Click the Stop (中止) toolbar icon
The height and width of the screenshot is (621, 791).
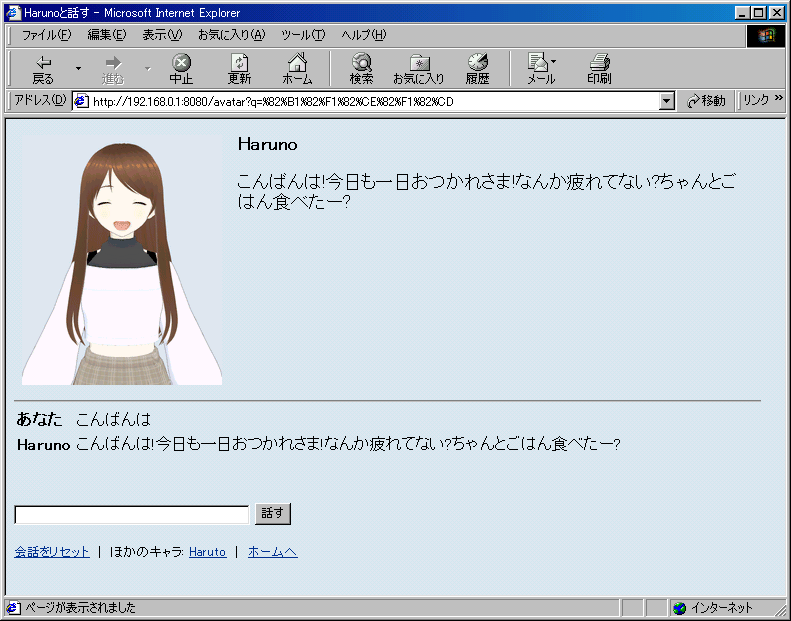pyautogui.click(x=181, y=69)
